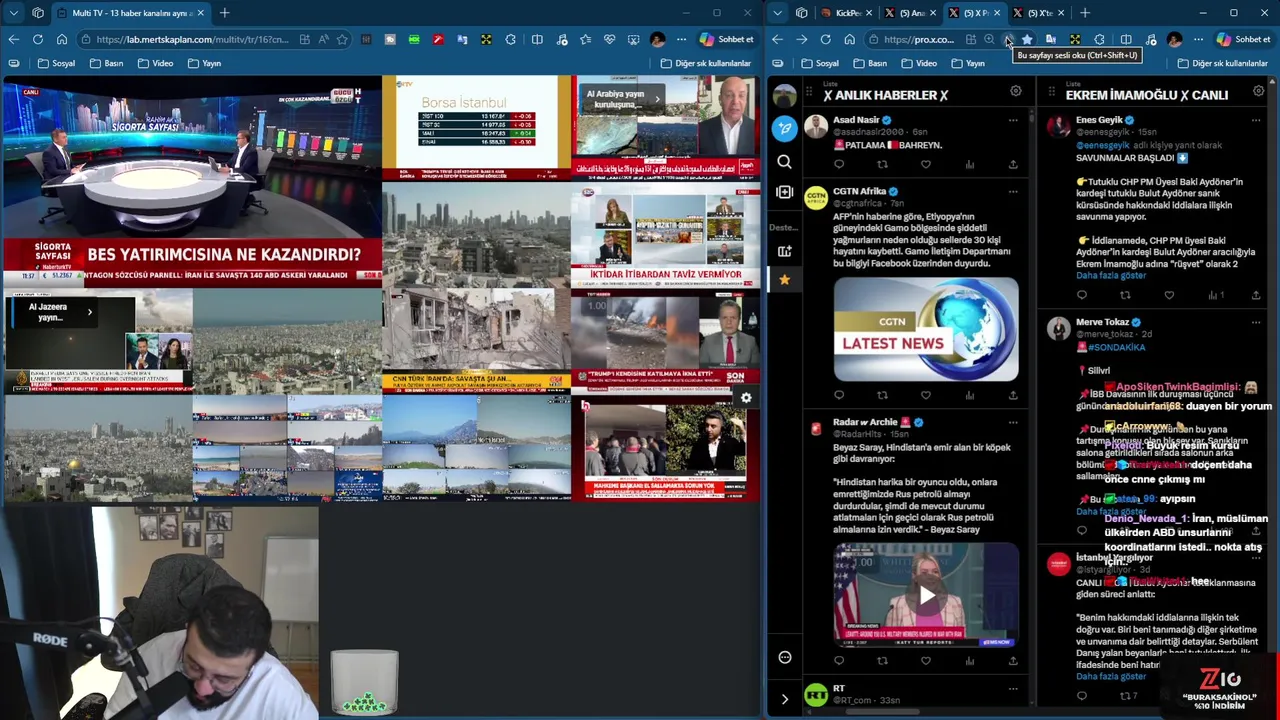Open Basın bookmarks folder in left browser

[106, 63]
